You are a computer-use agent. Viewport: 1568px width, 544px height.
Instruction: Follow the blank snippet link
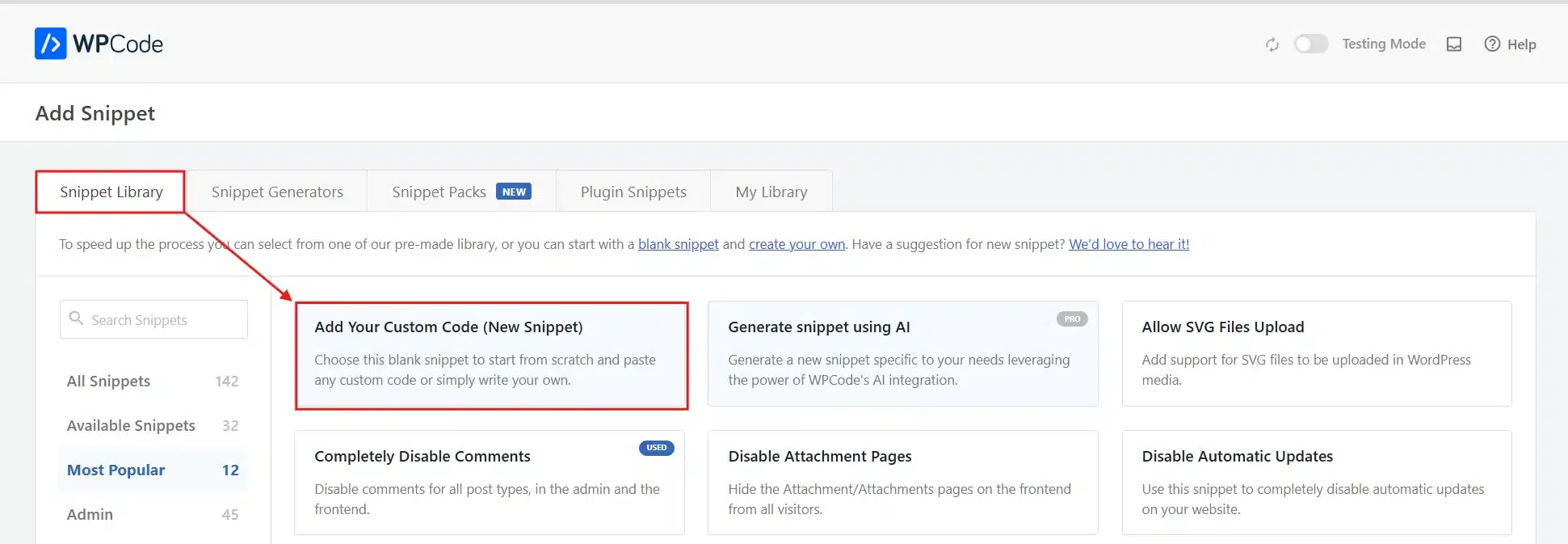coord(678,244)
